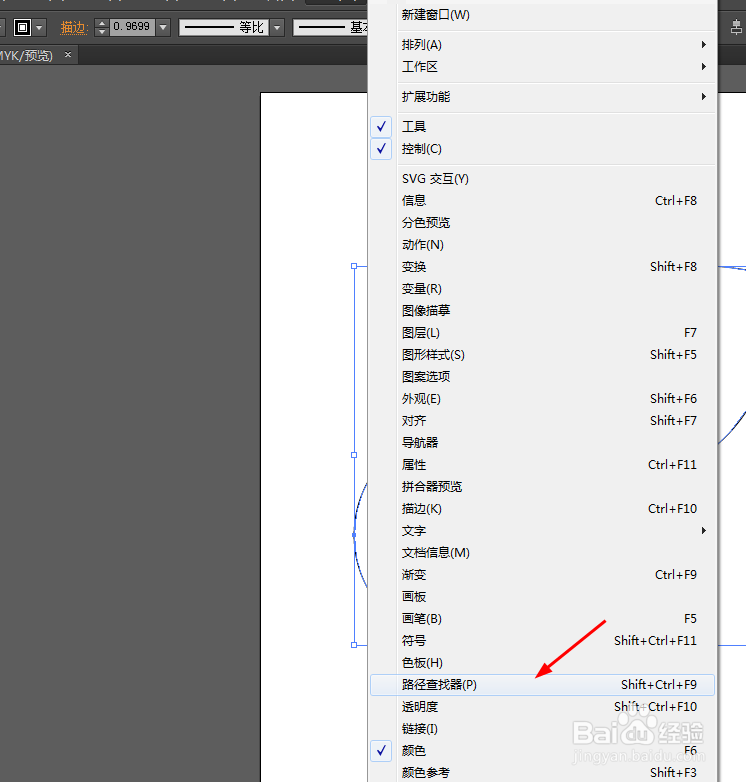
Task: Open the 动作(N) panel
Action: [x=543, y=244]
